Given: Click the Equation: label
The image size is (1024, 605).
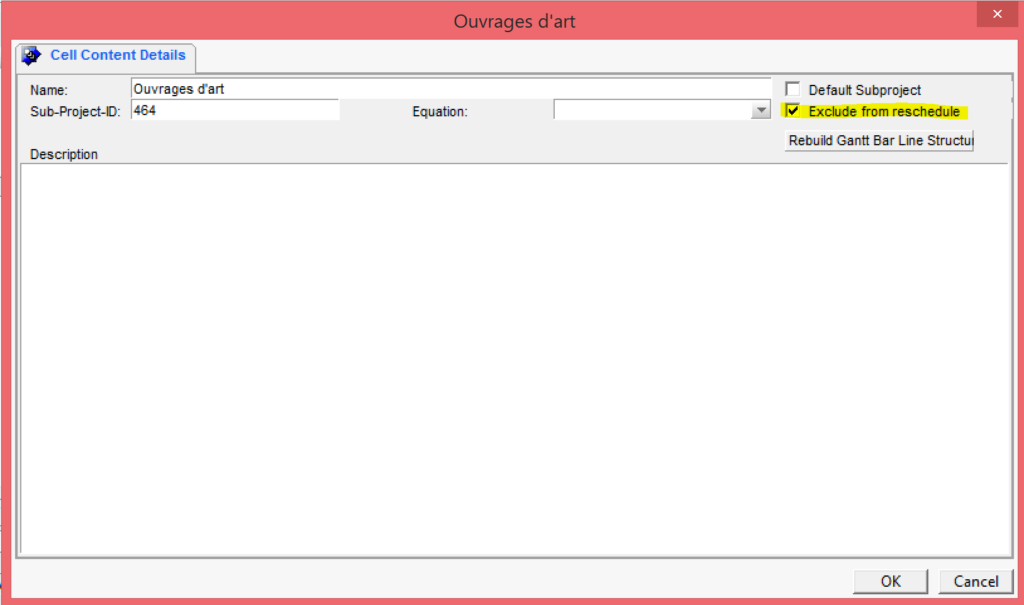Looking at the screenshot, I should 440,112.
